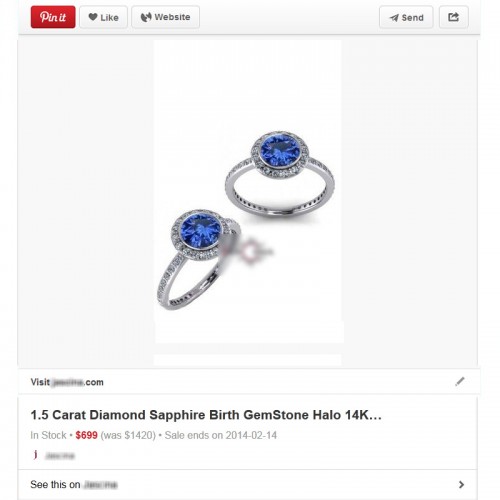Click the $699 sale price
The image size is (500, 500).
[x=87, y=435]
